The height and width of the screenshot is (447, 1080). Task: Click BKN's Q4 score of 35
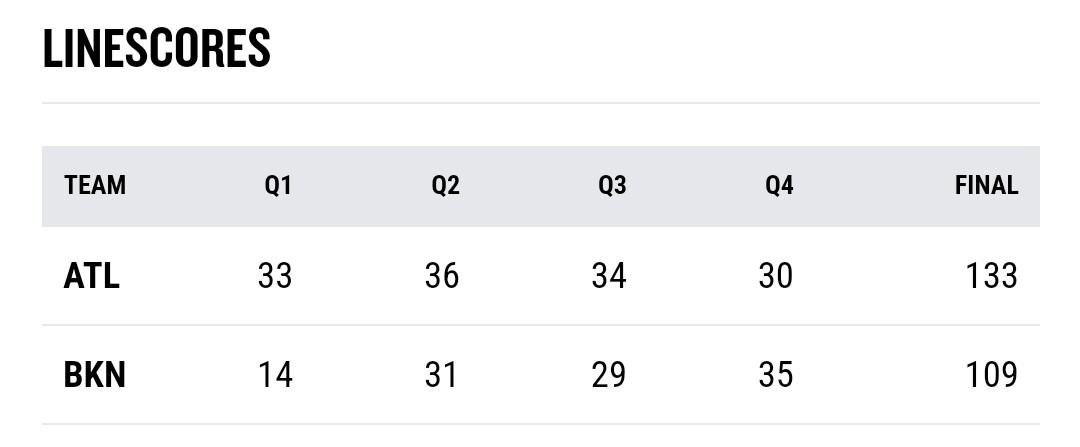pos(776,375)
